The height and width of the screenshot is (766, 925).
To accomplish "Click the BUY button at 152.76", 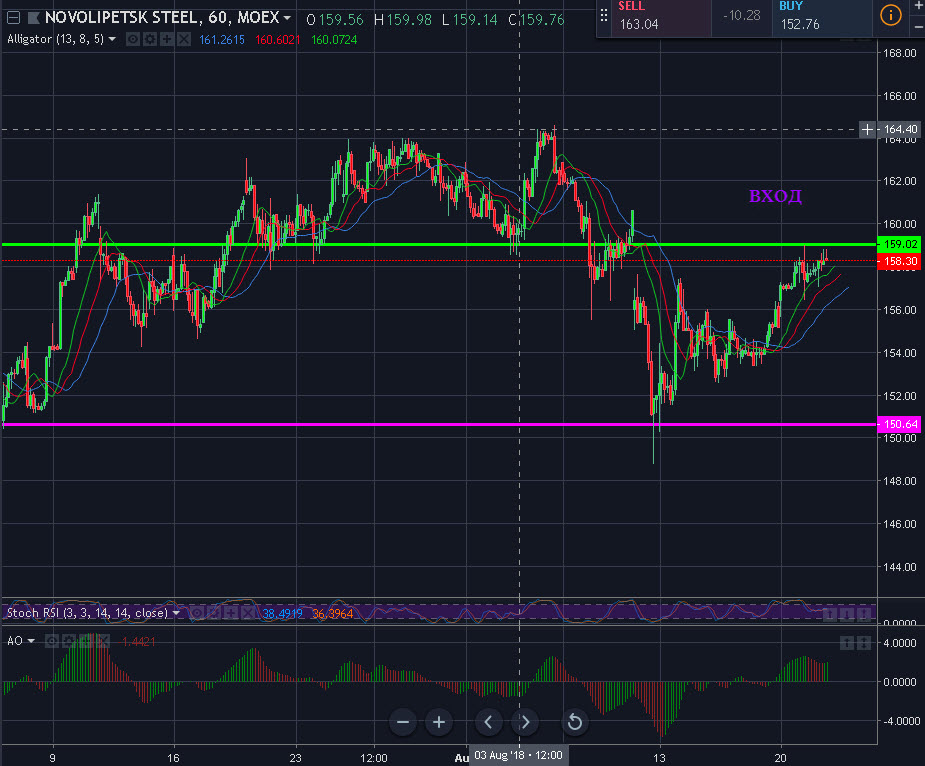I will click(x=821, y=17).
